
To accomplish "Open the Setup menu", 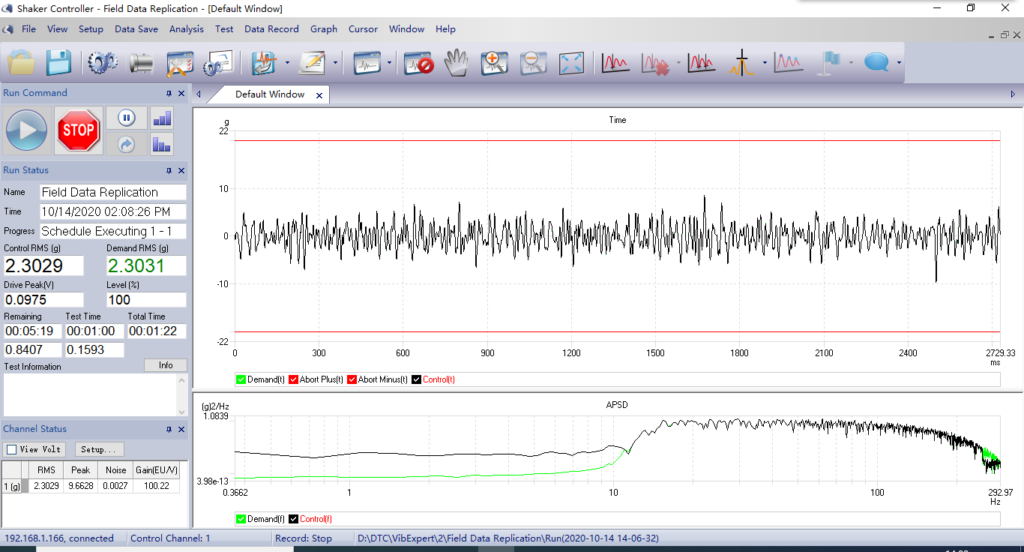I will 91,29.
